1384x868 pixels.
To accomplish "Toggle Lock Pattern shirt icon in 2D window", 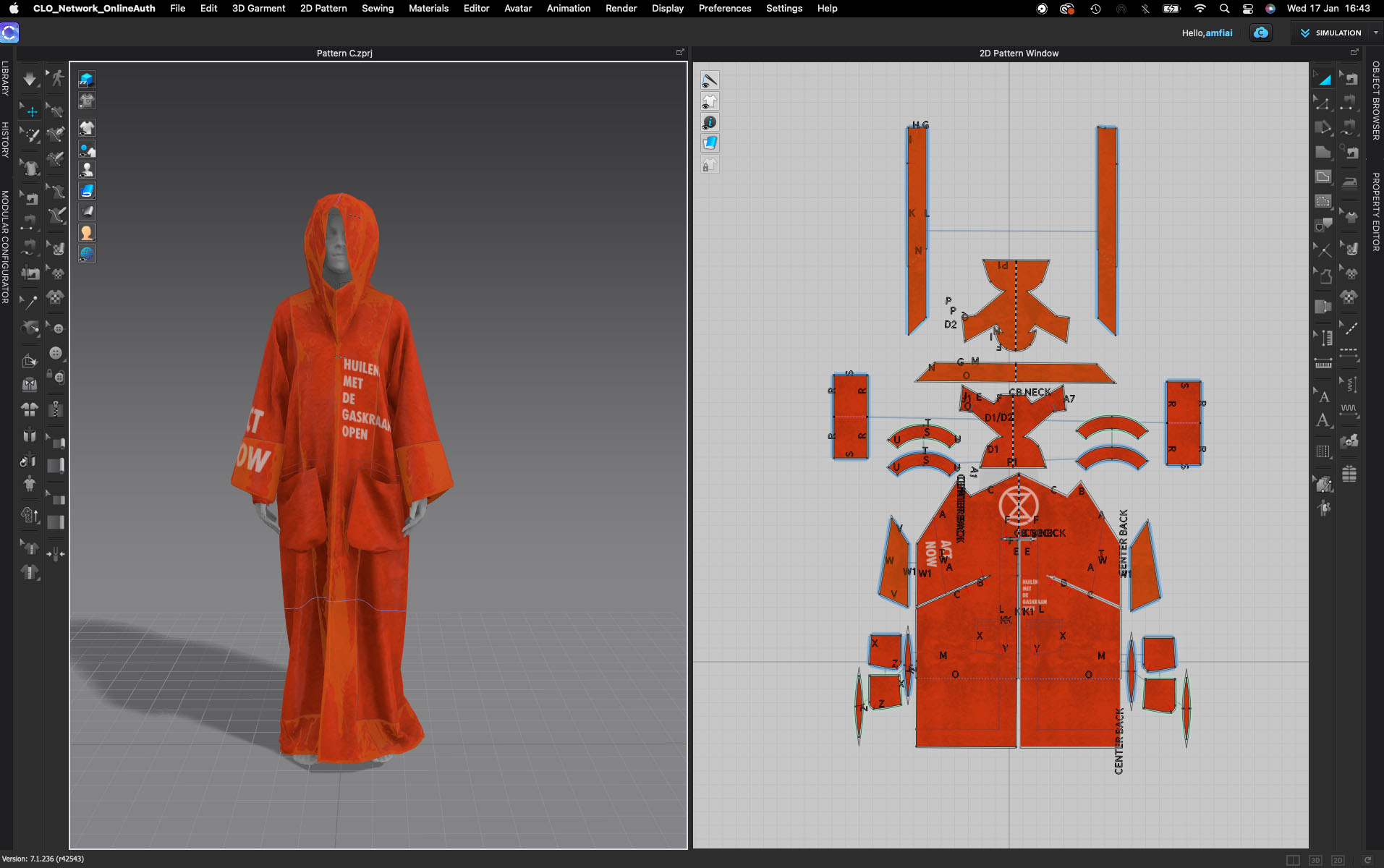I will point(710,164).
